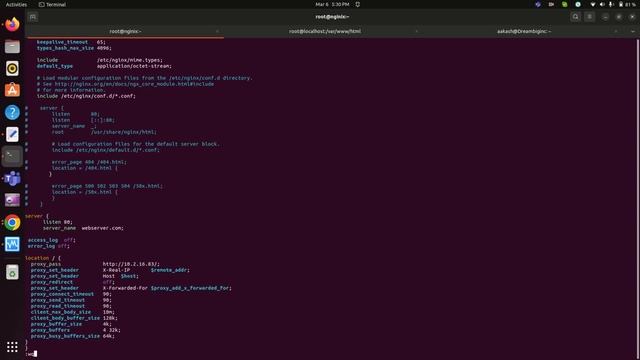640x360 pixels.
Task: Click green tray indicator icon
Action: (564, 4)
